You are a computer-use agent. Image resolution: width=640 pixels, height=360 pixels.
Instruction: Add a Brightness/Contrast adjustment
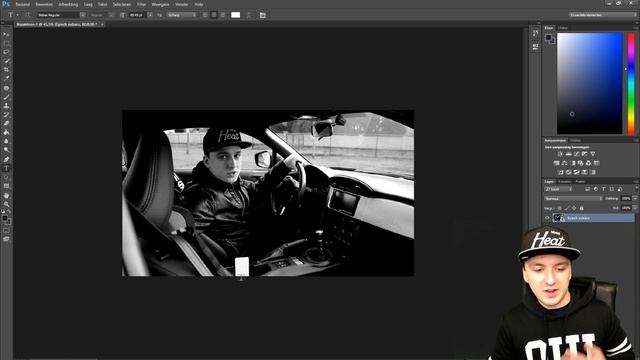click(560, 154)
